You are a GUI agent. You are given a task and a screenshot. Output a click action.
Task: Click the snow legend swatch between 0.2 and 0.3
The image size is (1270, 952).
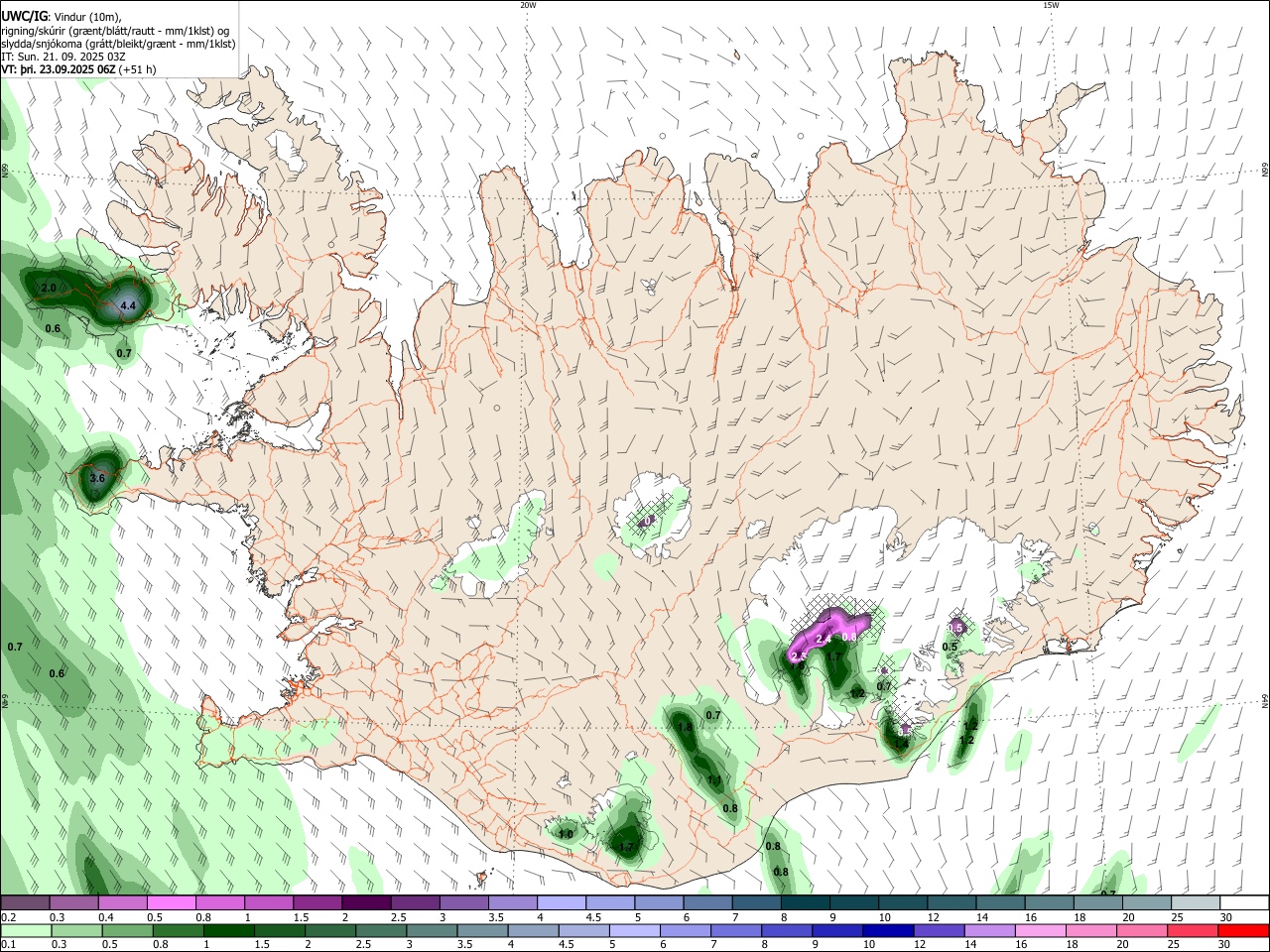[27, 902]
